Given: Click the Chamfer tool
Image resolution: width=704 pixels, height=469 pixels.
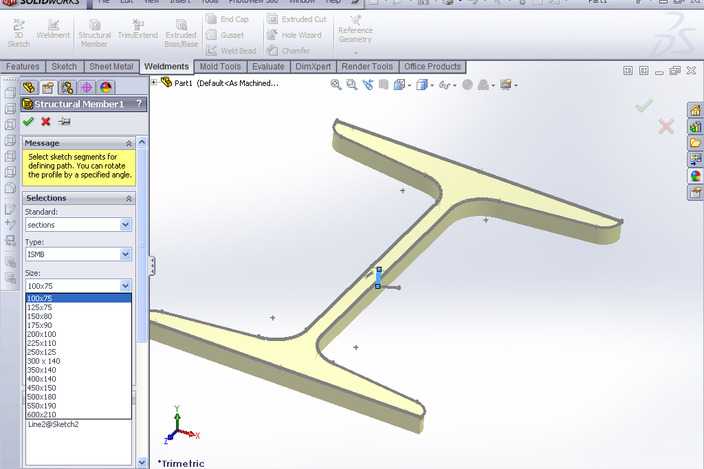Looking at the screenshot, I should click(289, 51).
